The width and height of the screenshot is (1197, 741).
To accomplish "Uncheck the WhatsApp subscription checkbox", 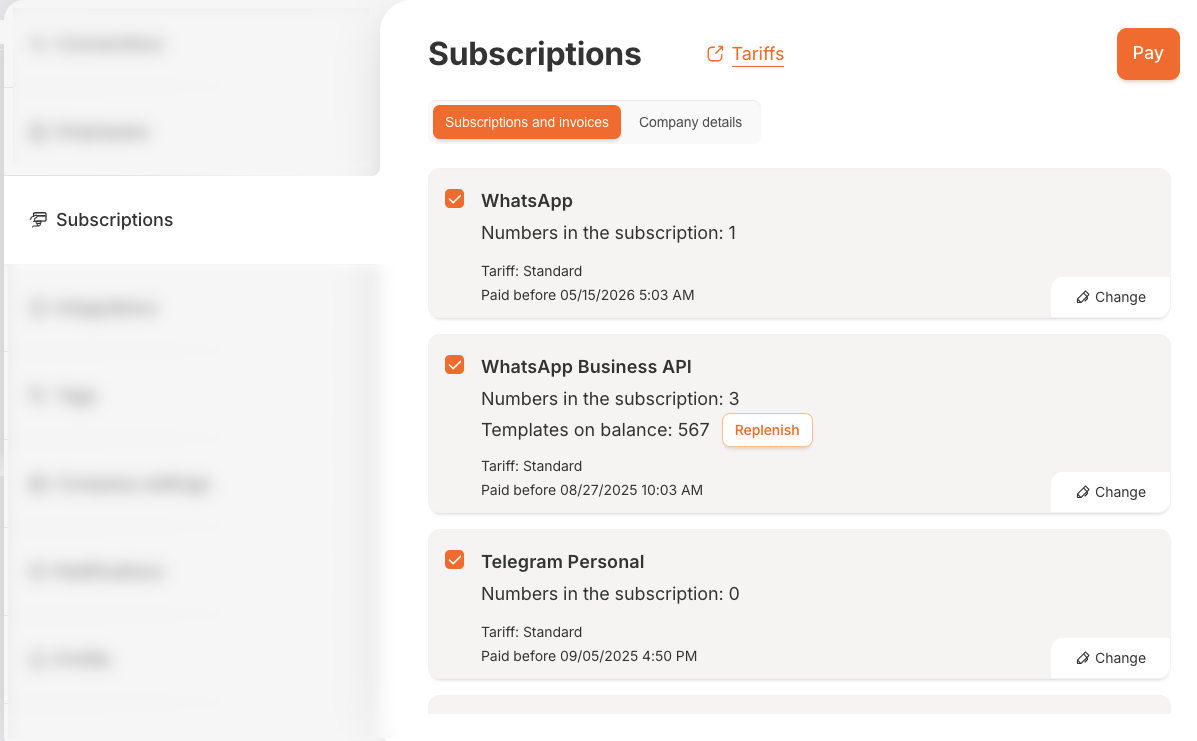I will 454,199.
